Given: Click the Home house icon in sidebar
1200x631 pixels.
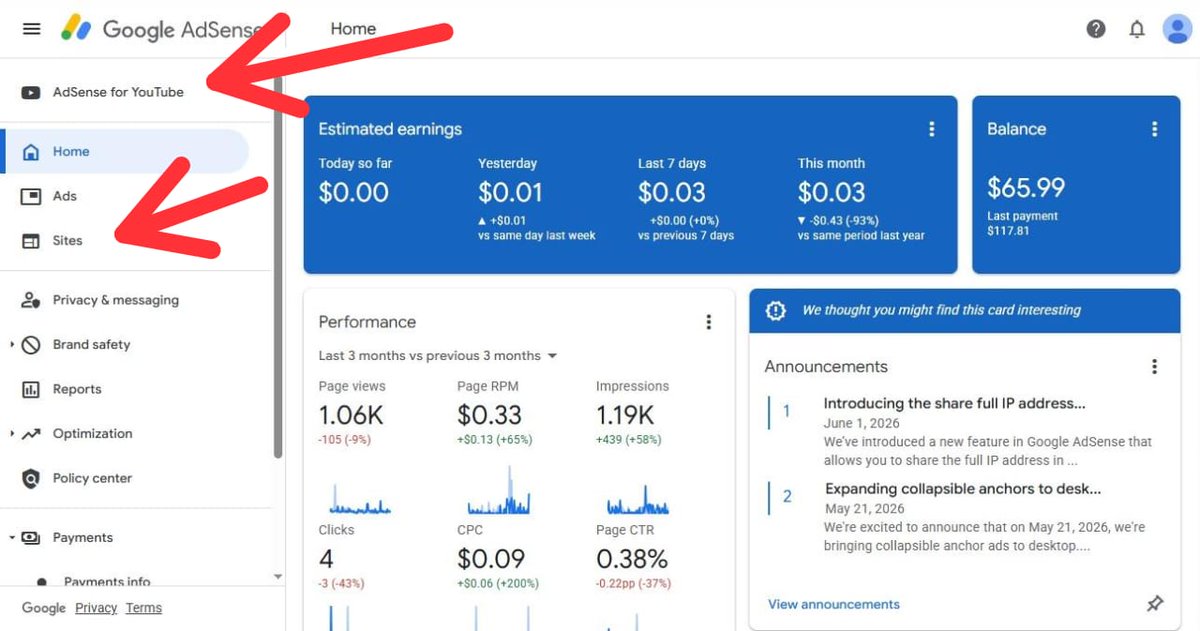Looking at the screenshot, I should click(x=31, y=152).
